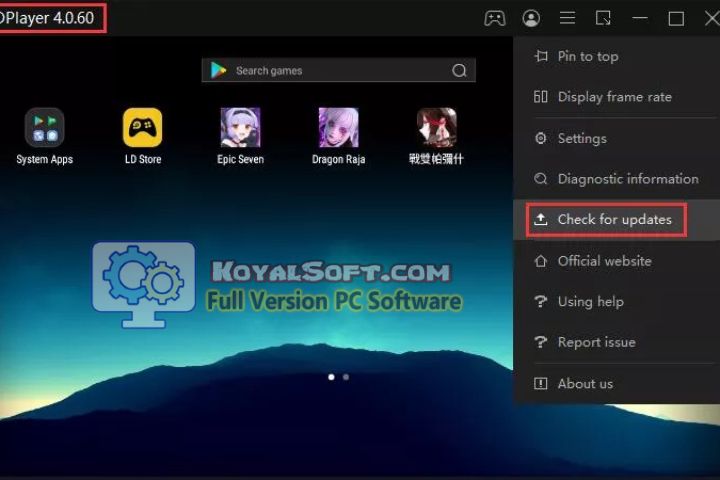This screenshot has width=720, height=480.
Task: Enable Display frame rate option
Action: tap(616, 97)
